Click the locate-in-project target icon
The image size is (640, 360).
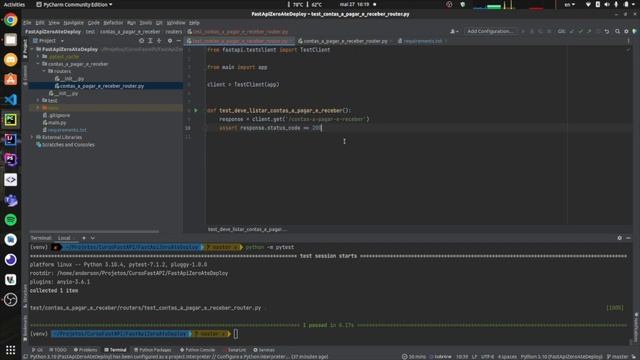(141, 41)
